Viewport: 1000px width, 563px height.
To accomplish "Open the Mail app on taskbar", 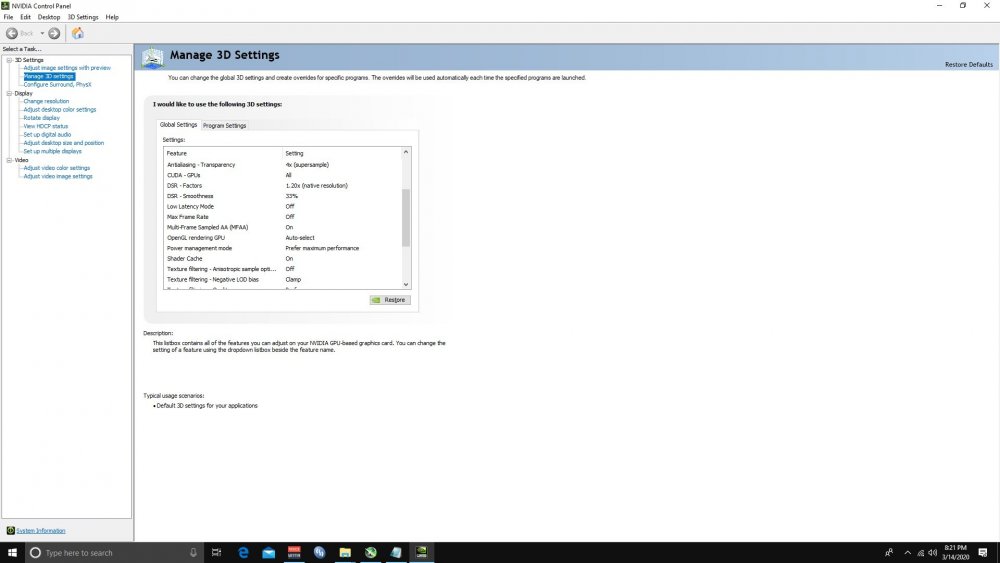I will point(268,553).
